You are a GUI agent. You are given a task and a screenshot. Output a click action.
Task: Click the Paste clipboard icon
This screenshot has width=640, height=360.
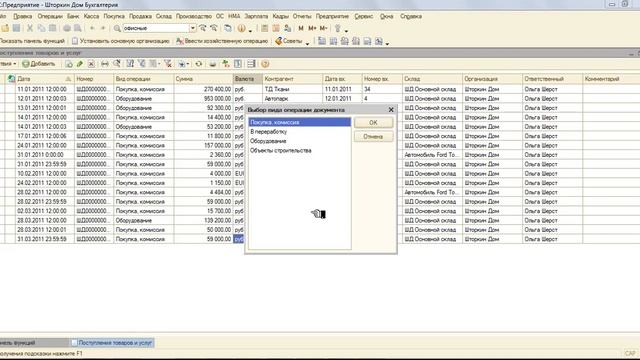point(53,28)
